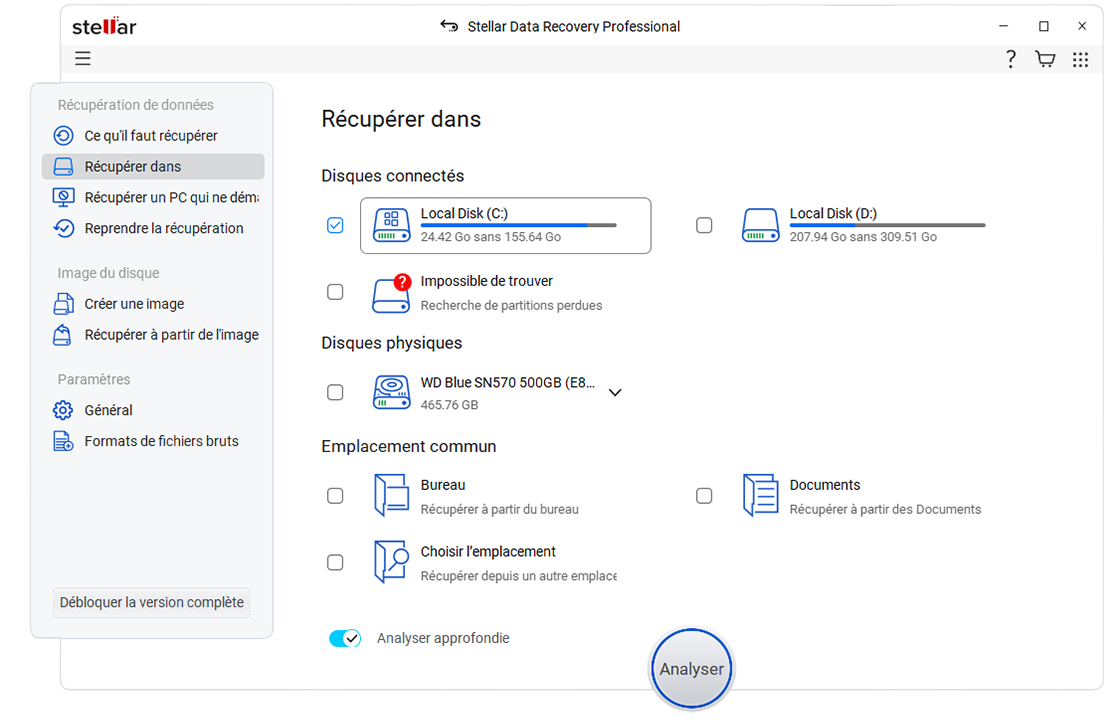
Task: Uncheck Local Disk (C:)
Action: (335, 225)
